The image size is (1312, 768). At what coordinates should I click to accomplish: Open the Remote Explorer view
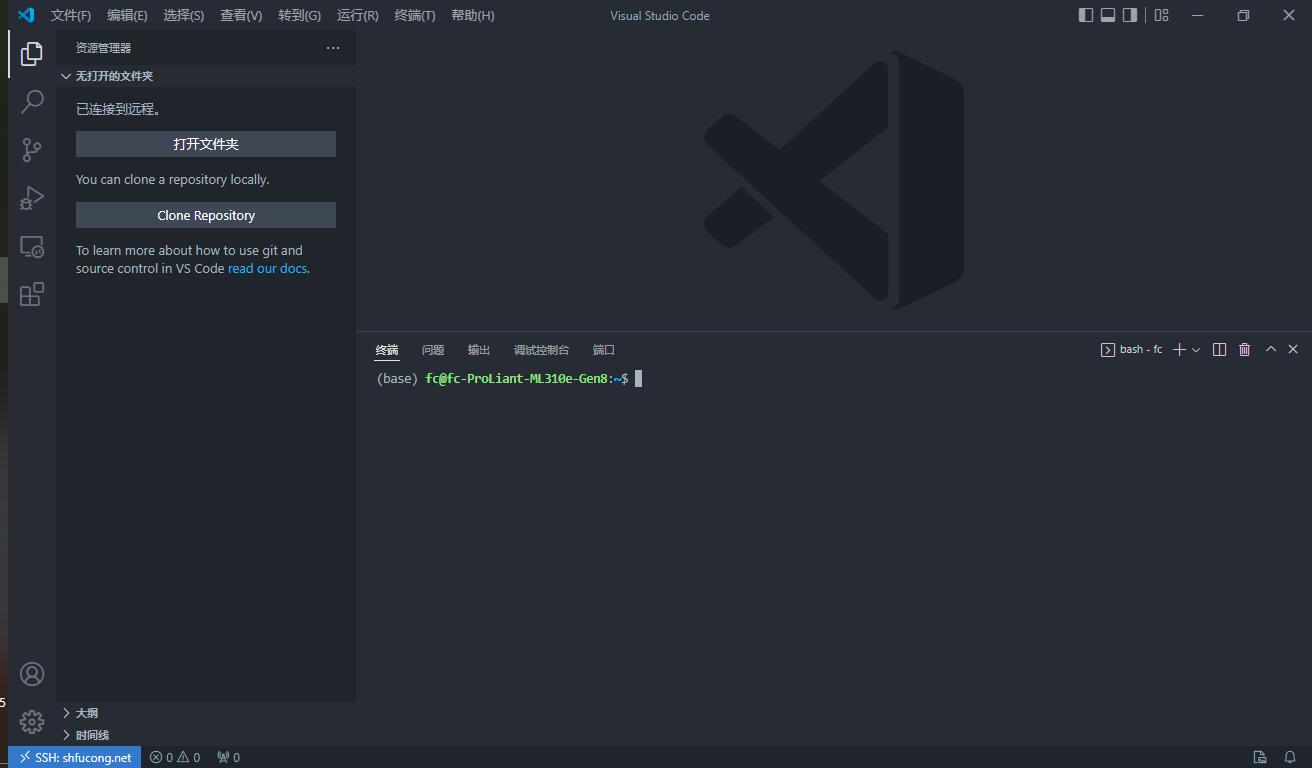[x=32, y=246]
